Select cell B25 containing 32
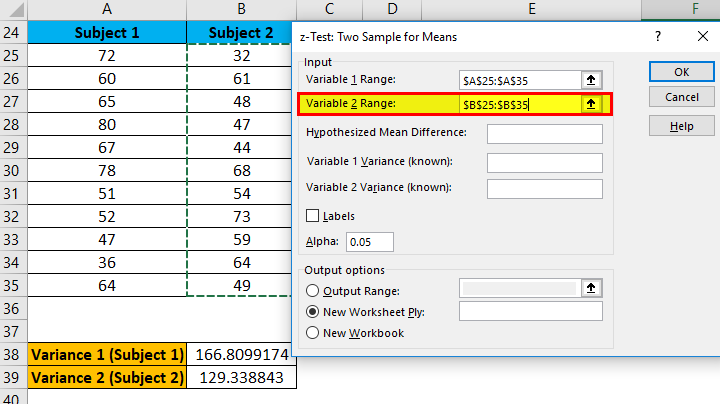The width and height of the screenshot is (720, 404). click(x=239, y=56)
